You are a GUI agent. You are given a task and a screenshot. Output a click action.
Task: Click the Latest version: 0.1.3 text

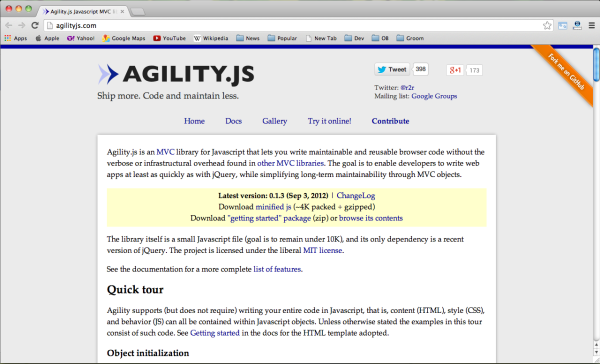(273, 196)
